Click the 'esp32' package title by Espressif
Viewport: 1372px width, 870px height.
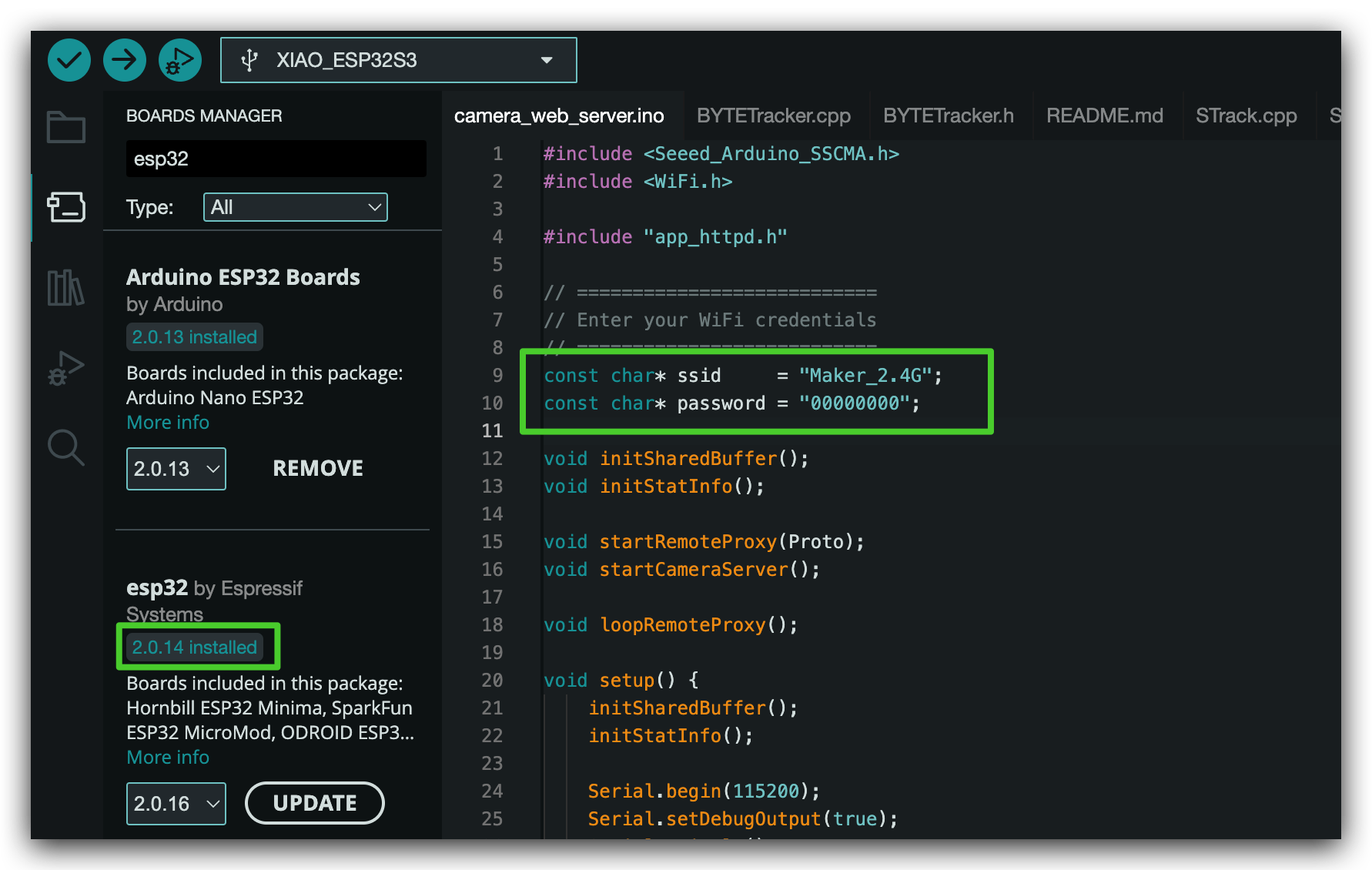[x=157, y=588]
